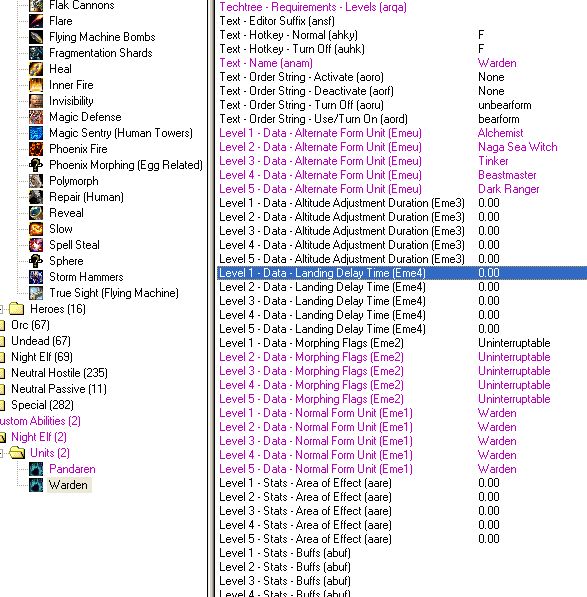The height and width of the screenshot is (597, 587).
Task: Click the Spell Steal icon
Action: 36,245
